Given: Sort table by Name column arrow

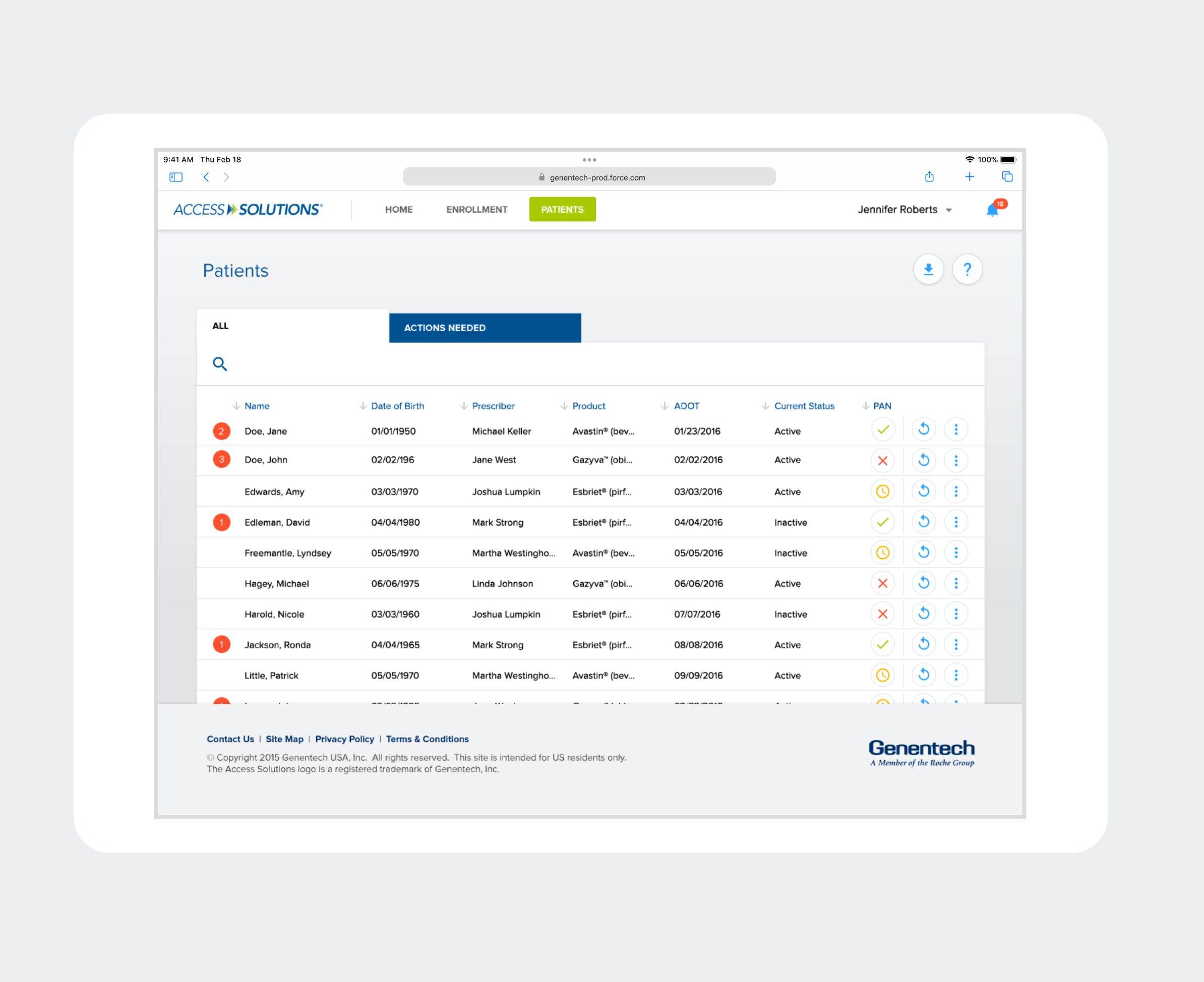Looking at the screenshot, I should pos(236,406).
